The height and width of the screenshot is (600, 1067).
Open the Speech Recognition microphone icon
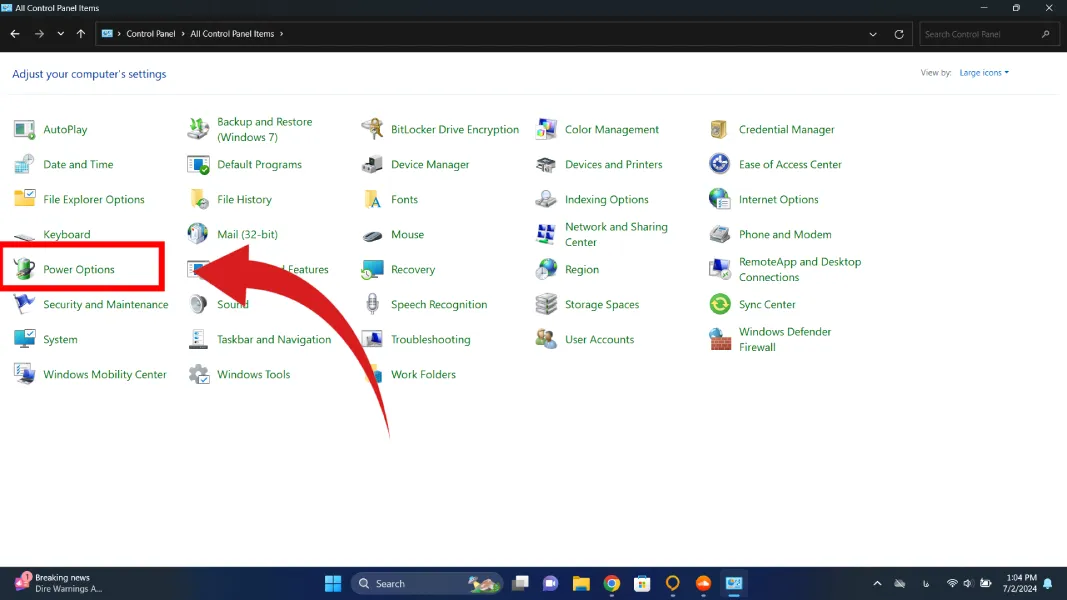pyautogui.click(x=372, y=304)
